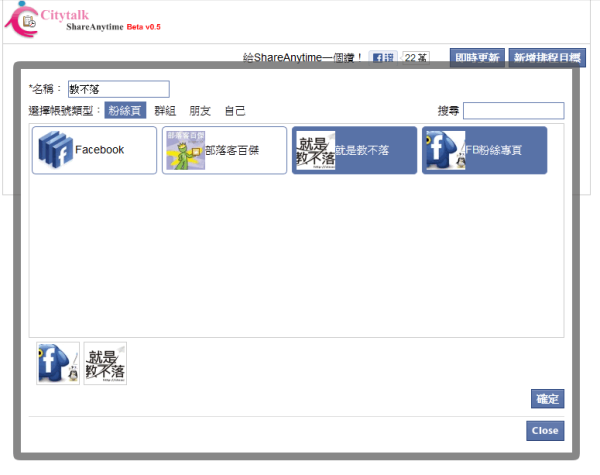
Task: Click the 新增排程日曆 button
Action: click(x=547, y=58)
